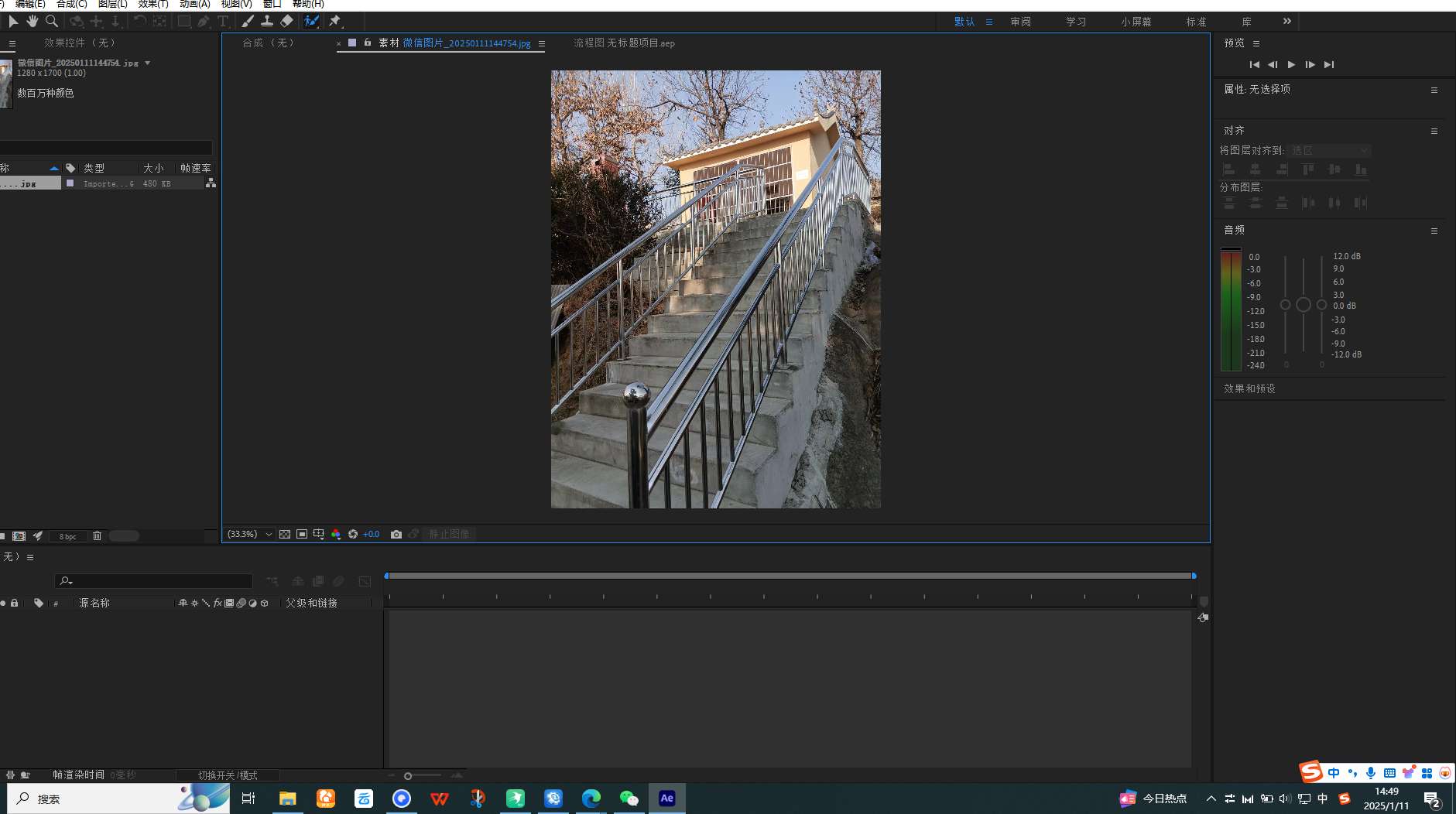Open the align layers to dropdown

[x=1331, y=150]
